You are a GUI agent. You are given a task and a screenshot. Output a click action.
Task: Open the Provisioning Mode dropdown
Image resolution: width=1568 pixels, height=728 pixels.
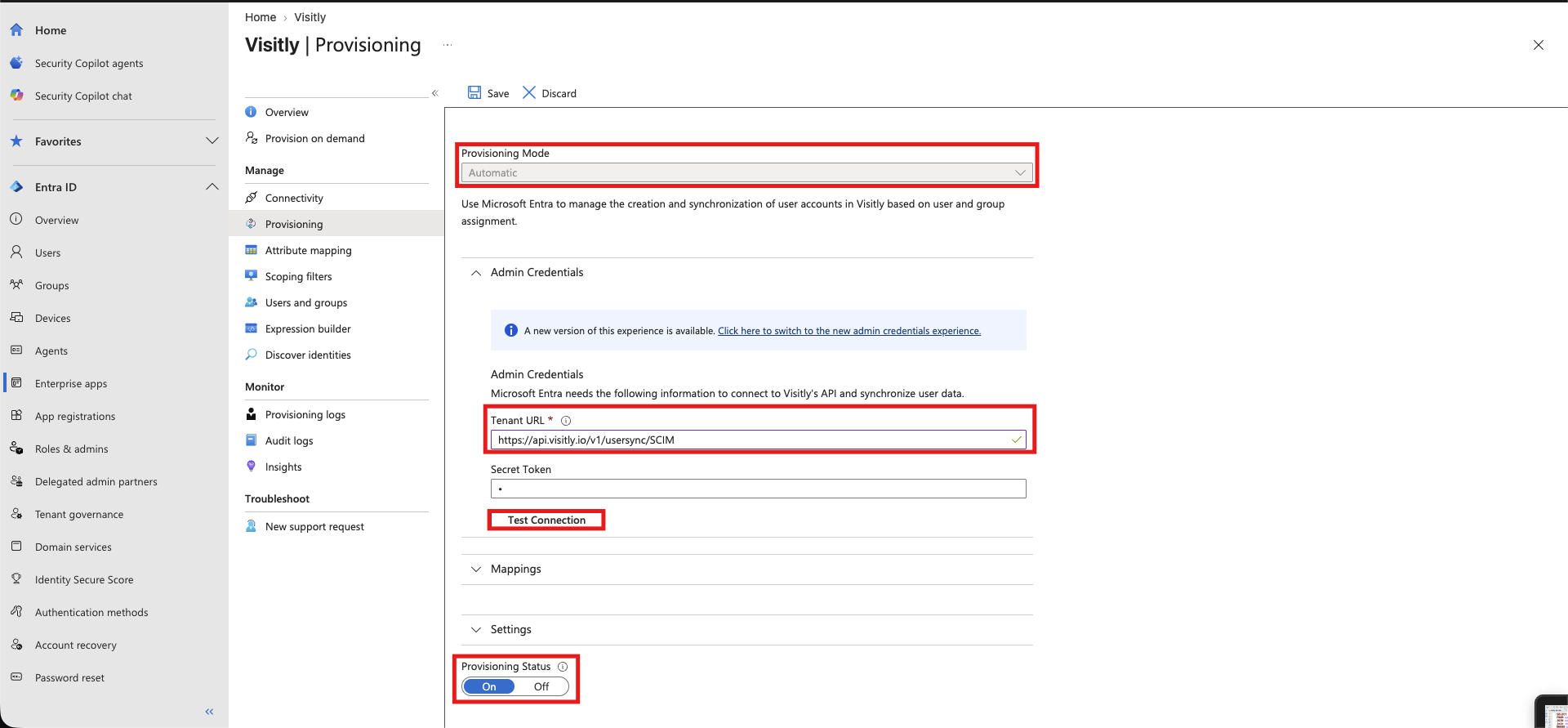[x=747, y=172]
